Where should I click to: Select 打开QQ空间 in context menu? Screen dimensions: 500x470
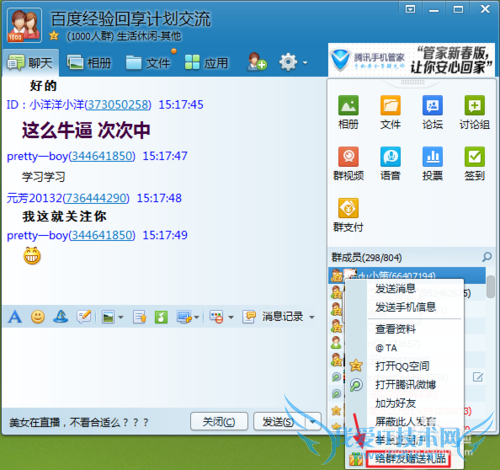pyautogui.click(x=402, y=366)
